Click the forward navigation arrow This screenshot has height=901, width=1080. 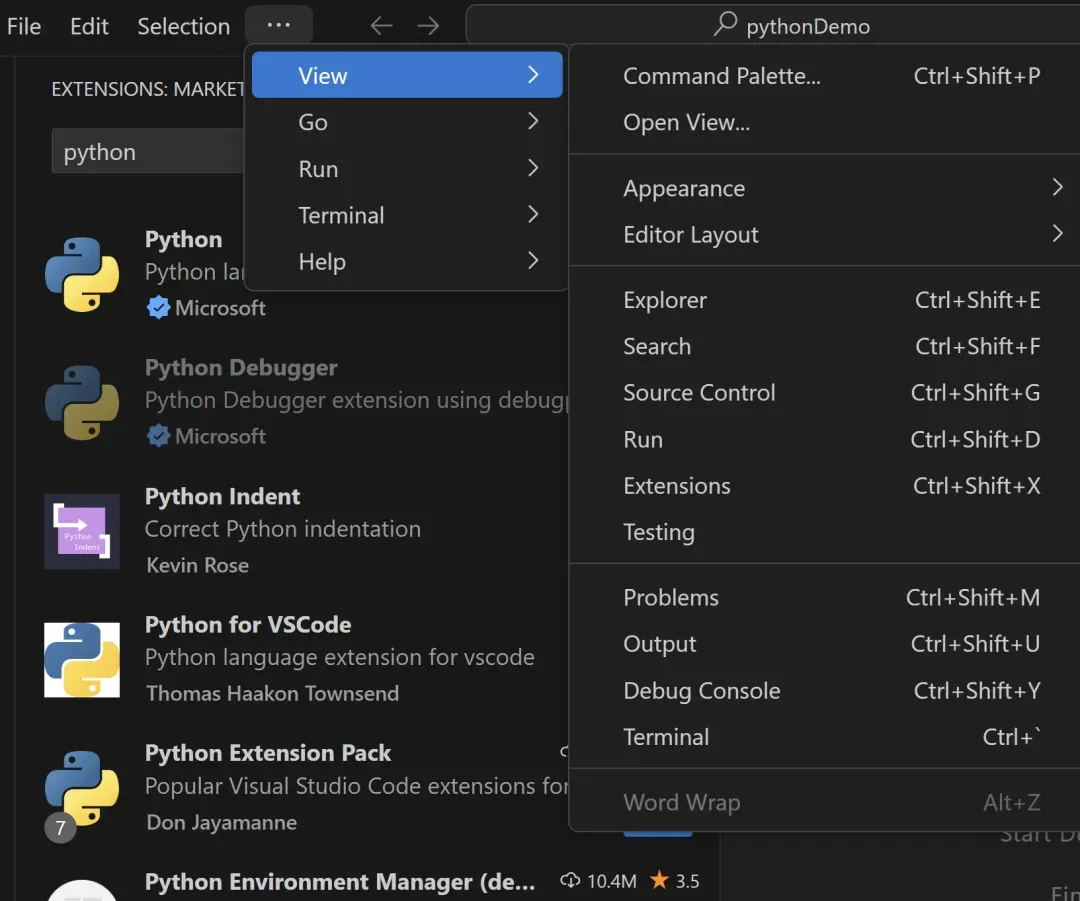click(428, 26)
